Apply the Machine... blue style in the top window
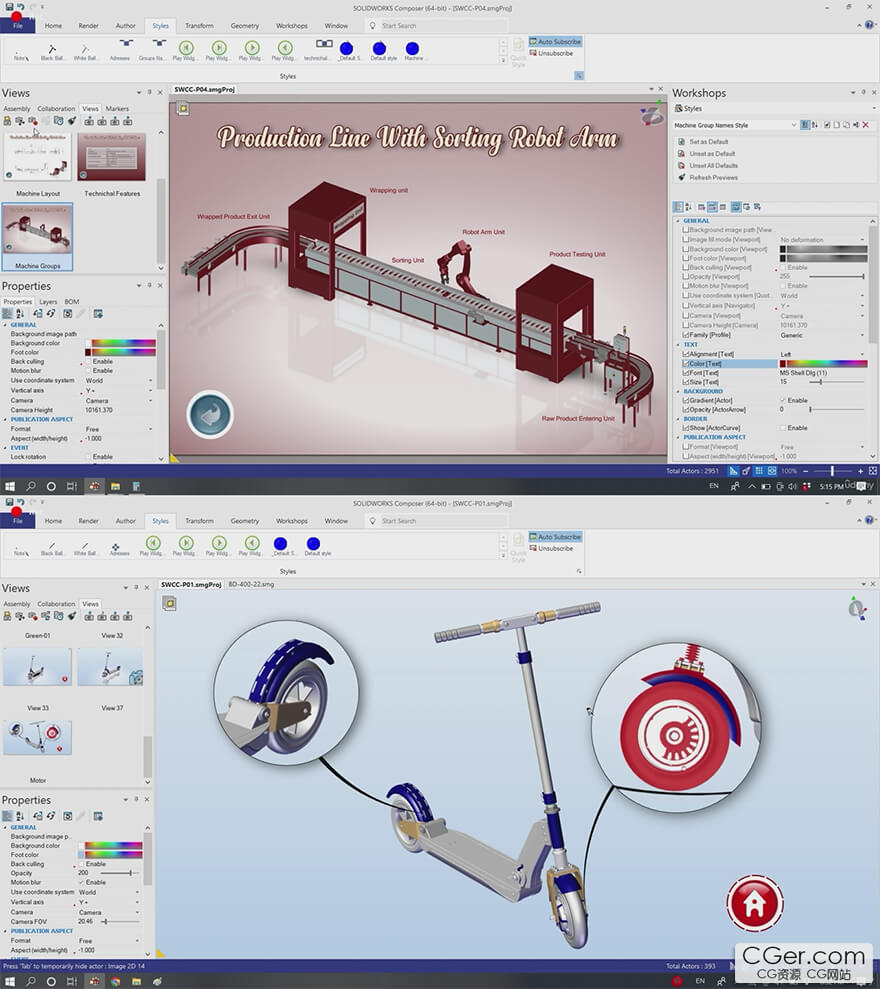The width and height of the screenshot is (880, 989). click(413, 49)
